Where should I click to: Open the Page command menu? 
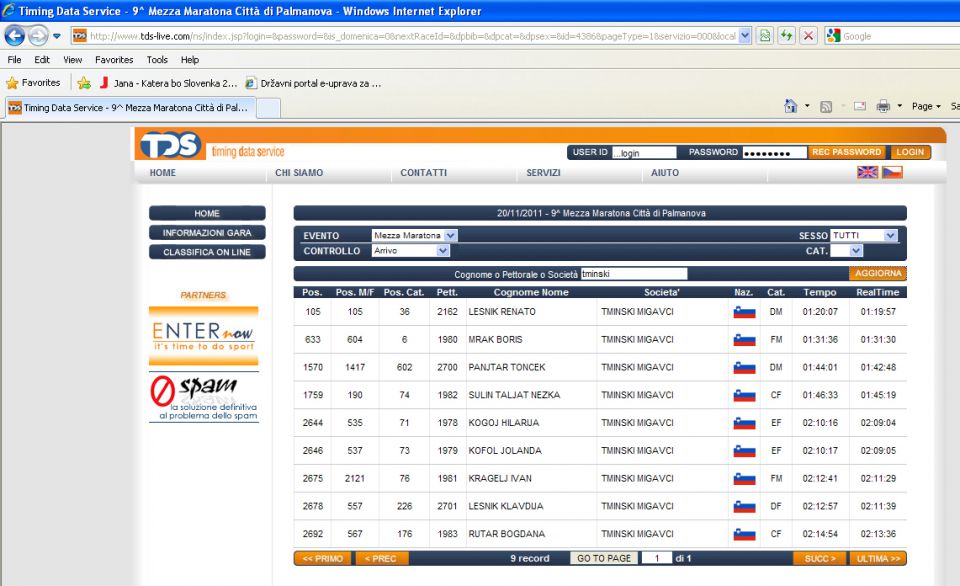pyautogui.click(x=926, y=106)
